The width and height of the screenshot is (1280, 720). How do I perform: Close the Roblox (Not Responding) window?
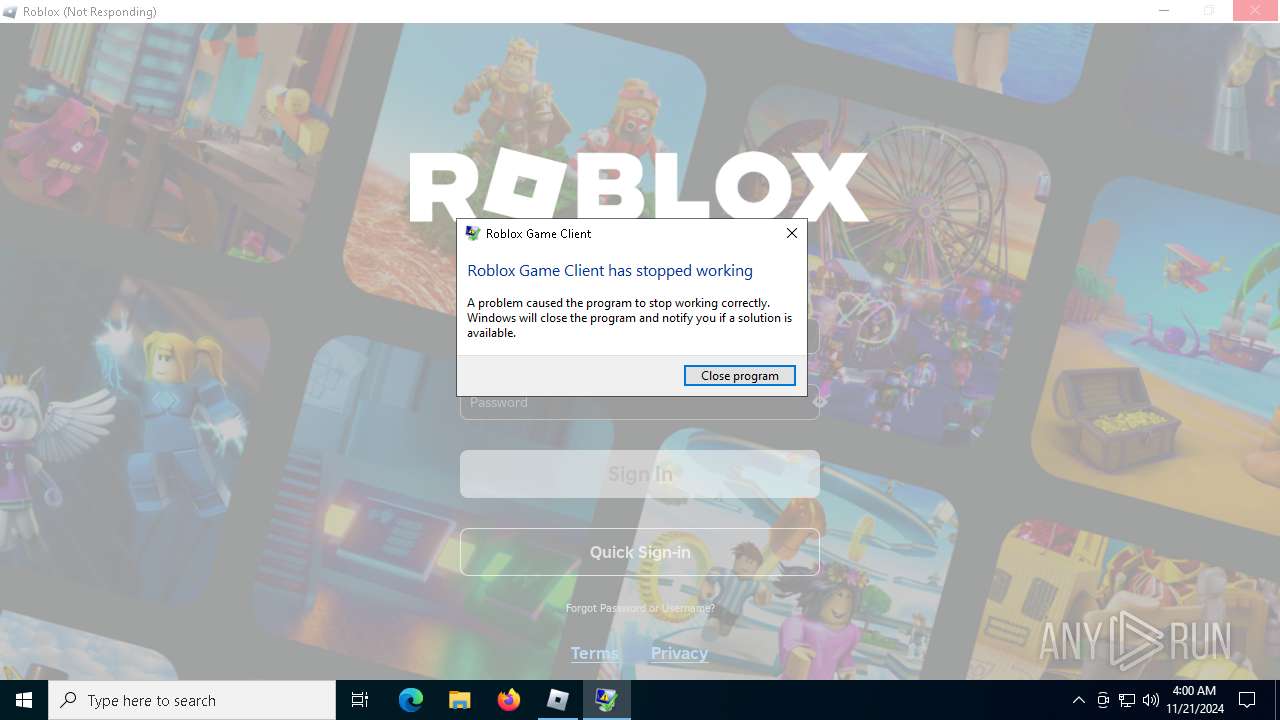(x=1255, y=11)
